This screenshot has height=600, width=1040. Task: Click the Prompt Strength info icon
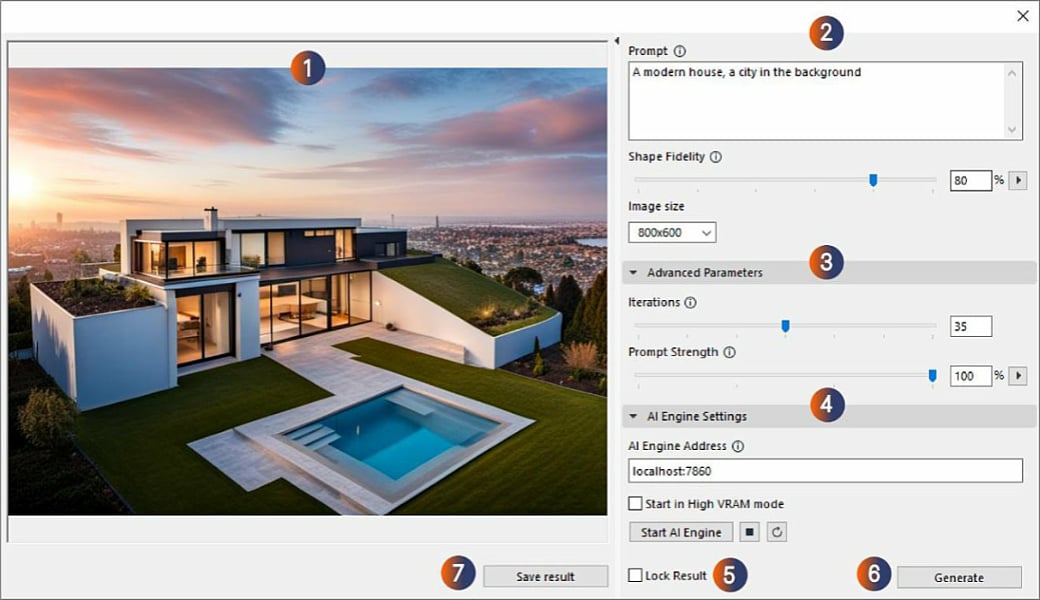pyautogui.click(x=731, y=352)
